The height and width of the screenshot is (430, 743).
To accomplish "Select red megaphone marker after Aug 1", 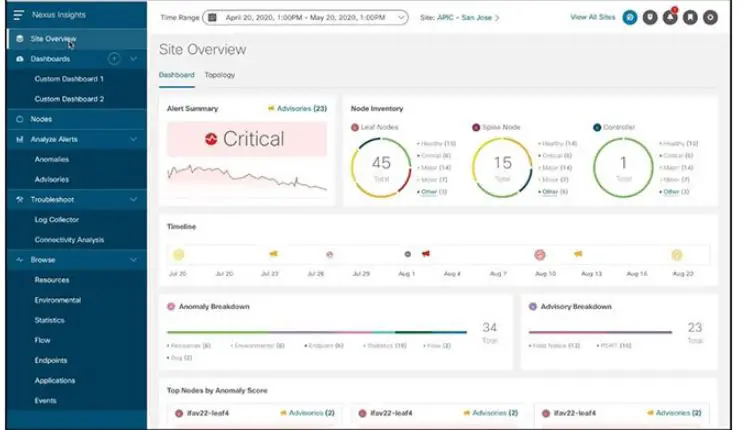I will [x=426, y=254].
